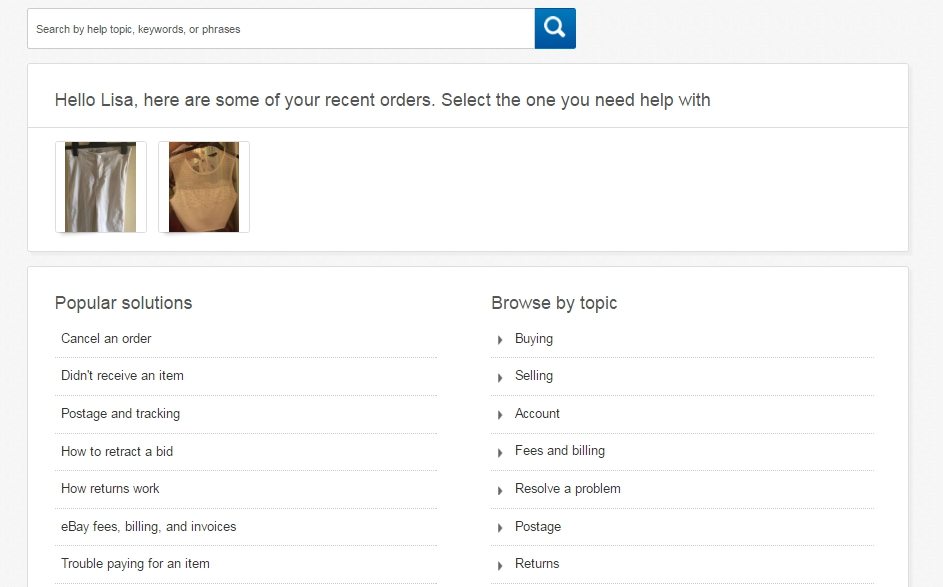Screen dimensions: 943x587
Task: Expand the Selling topic arrow
Action: click(x=500, y=378)
